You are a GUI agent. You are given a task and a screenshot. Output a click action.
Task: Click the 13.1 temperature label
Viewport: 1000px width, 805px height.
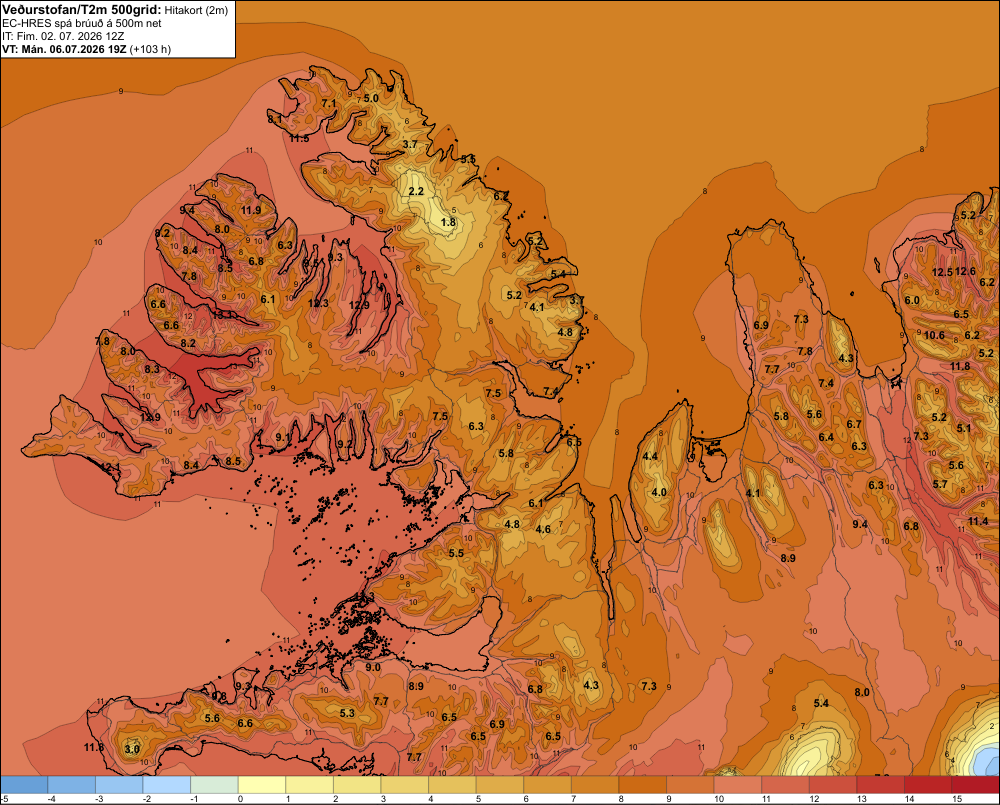(x=222, y=314)
